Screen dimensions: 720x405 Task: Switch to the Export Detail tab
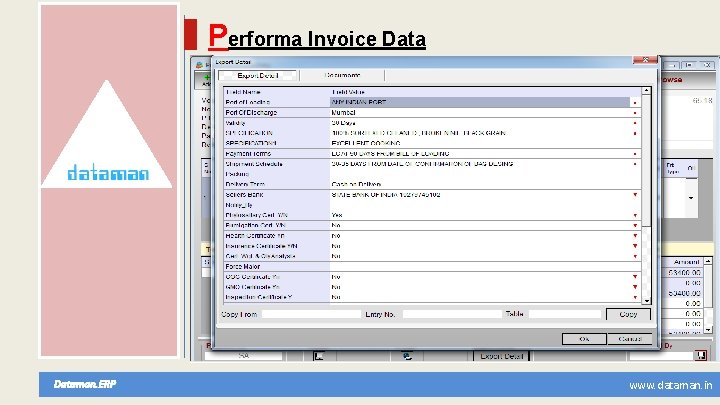258,75
